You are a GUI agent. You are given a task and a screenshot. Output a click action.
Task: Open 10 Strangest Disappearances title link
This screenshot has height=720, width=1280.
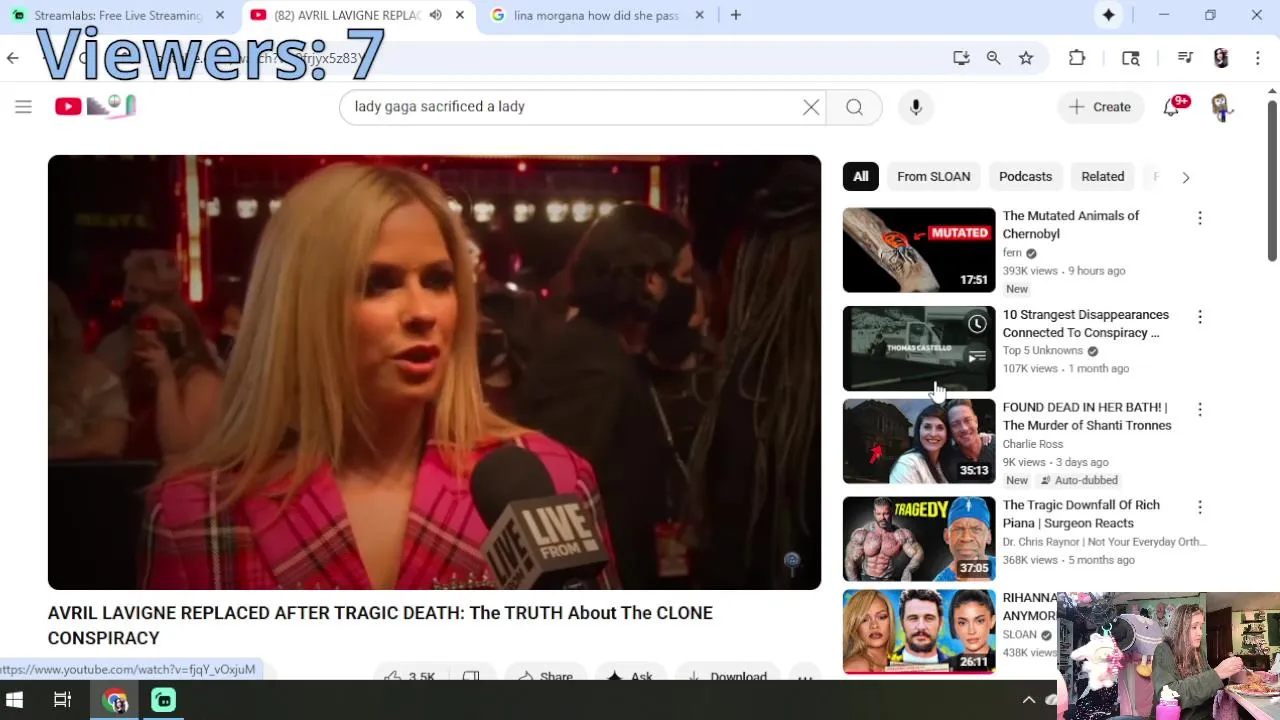click(1086, 324)
